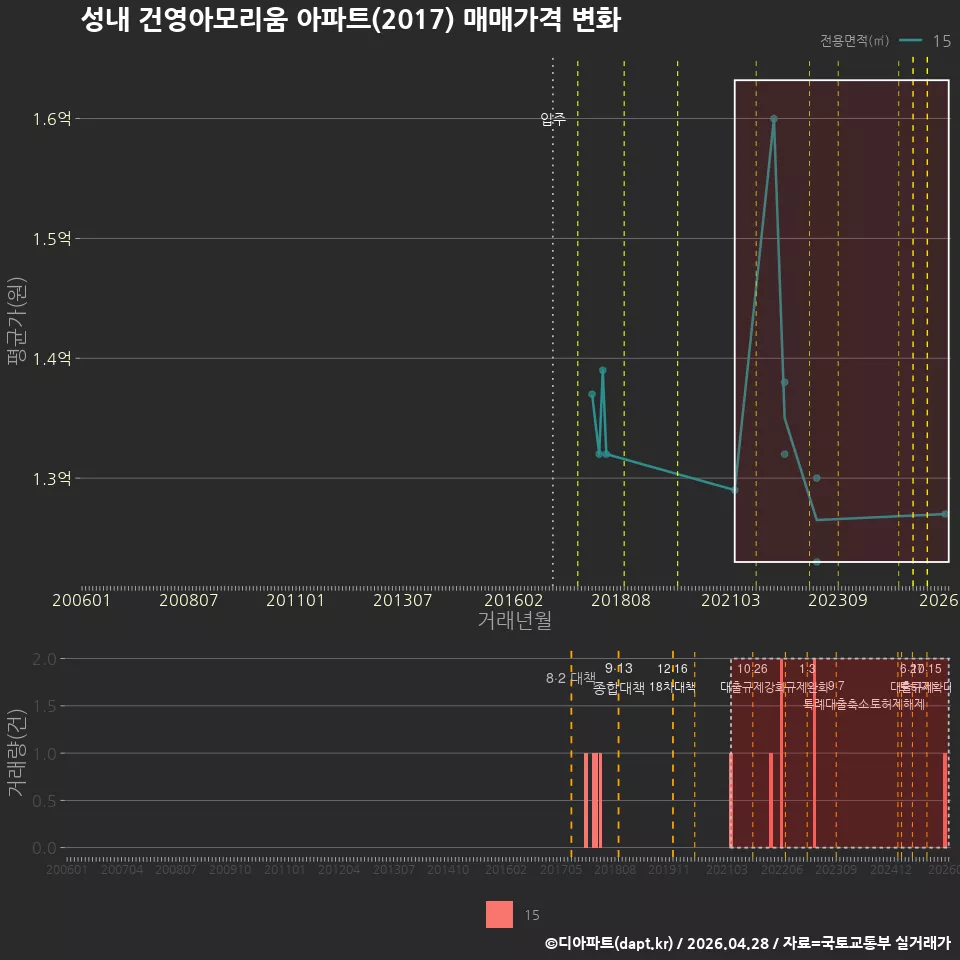This screenshot has width=960, height=960.
Task: Click the 201204 label on the volume chart axis
Action: (339, 869)
